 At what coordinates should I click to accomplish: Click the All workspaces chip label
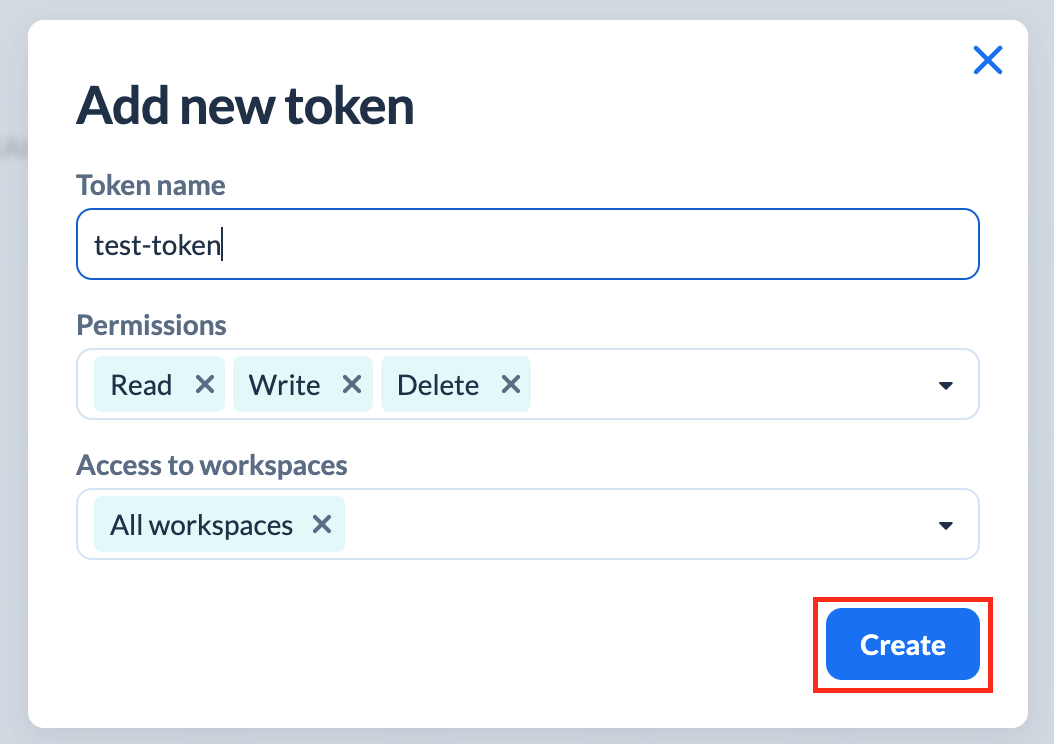pyautogui.click(x=201, y=525)
